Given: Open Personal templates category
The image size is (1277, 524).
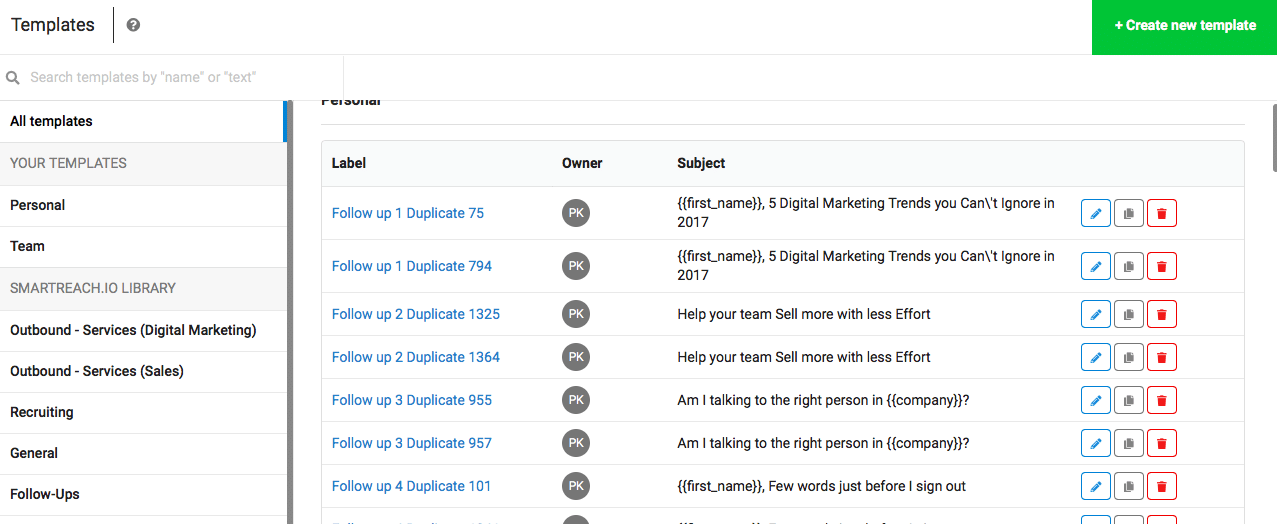Looking at the screenshot, I should (143, 205).
